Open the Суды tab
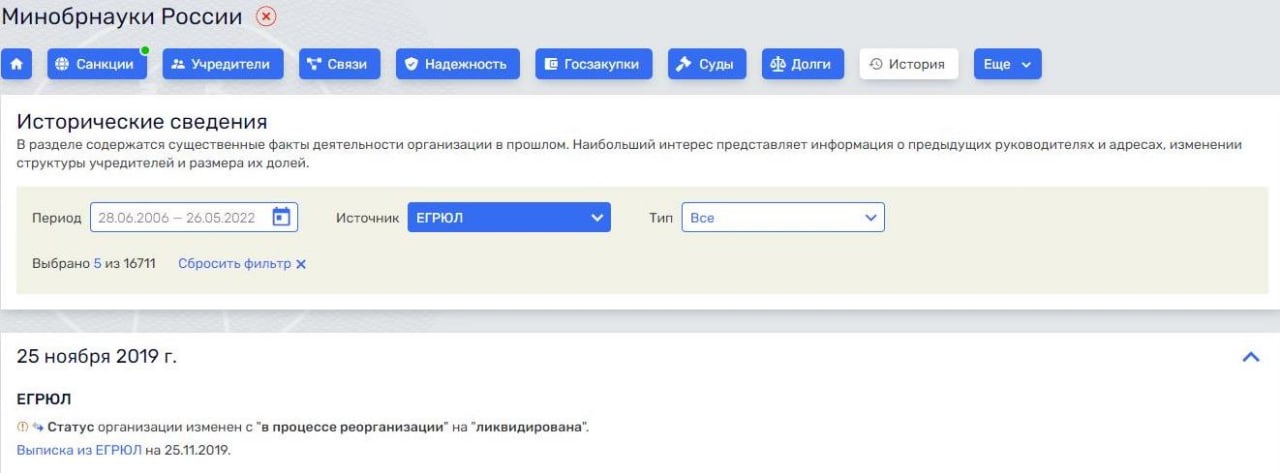This screenshot has height=473, width=1280. click(707, 64)
